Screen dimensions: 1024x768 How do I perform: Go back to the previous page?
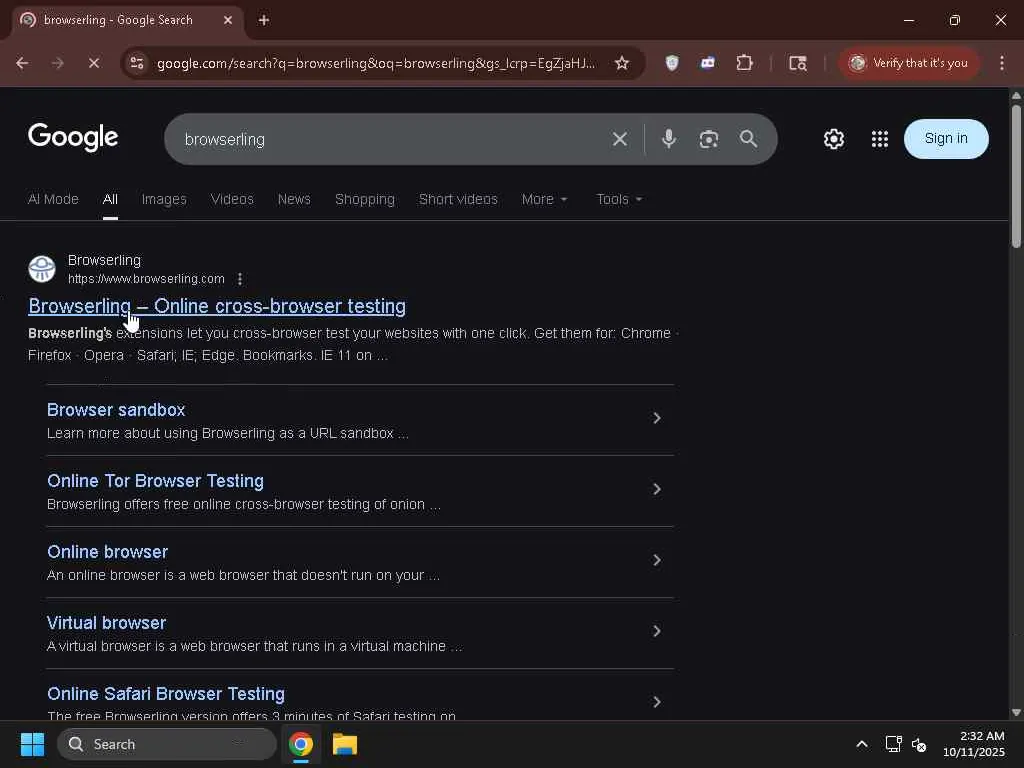[22, 63]
